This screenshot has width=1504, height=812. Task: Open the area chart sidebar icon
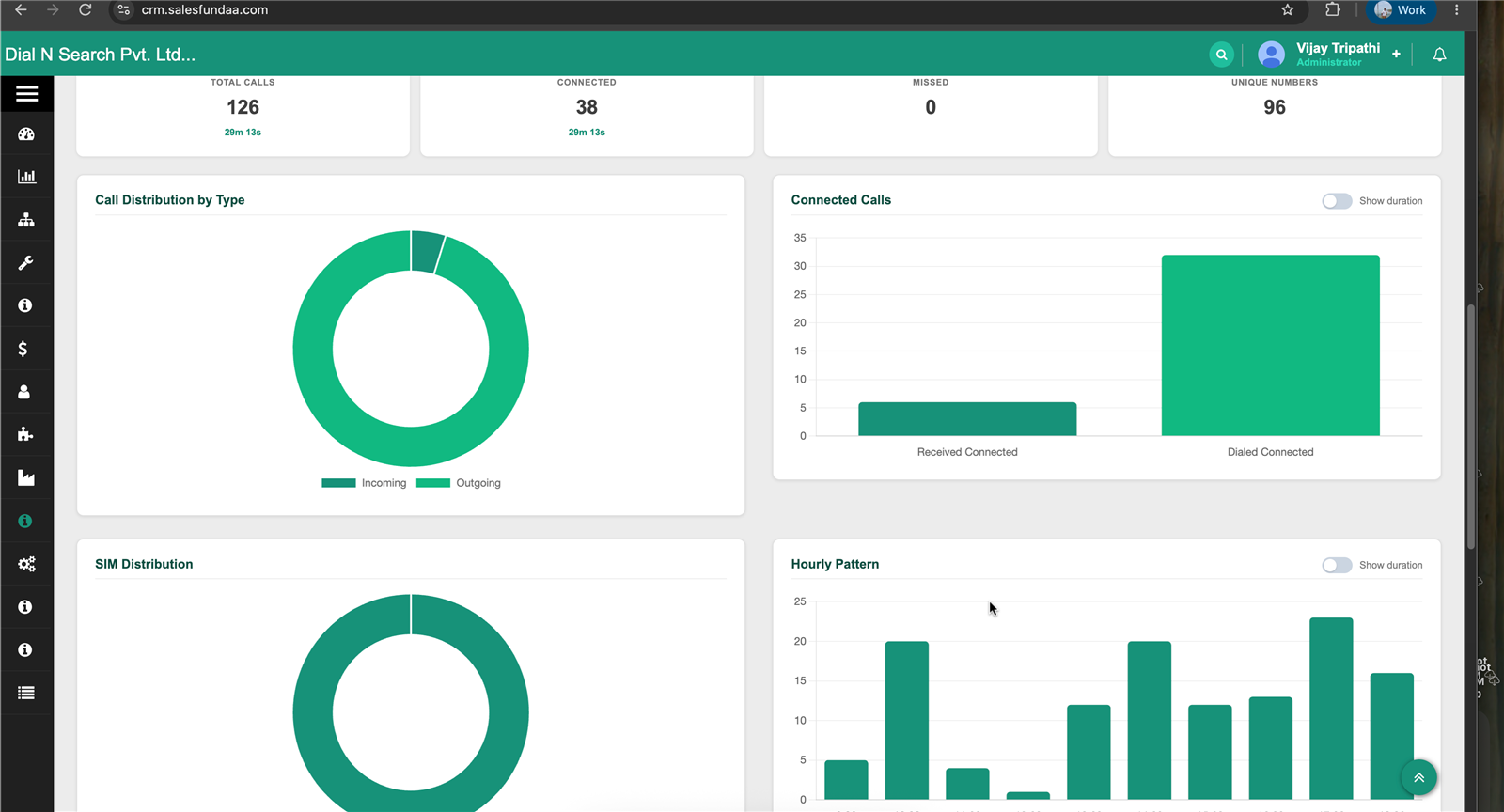(x=26, y=477)
